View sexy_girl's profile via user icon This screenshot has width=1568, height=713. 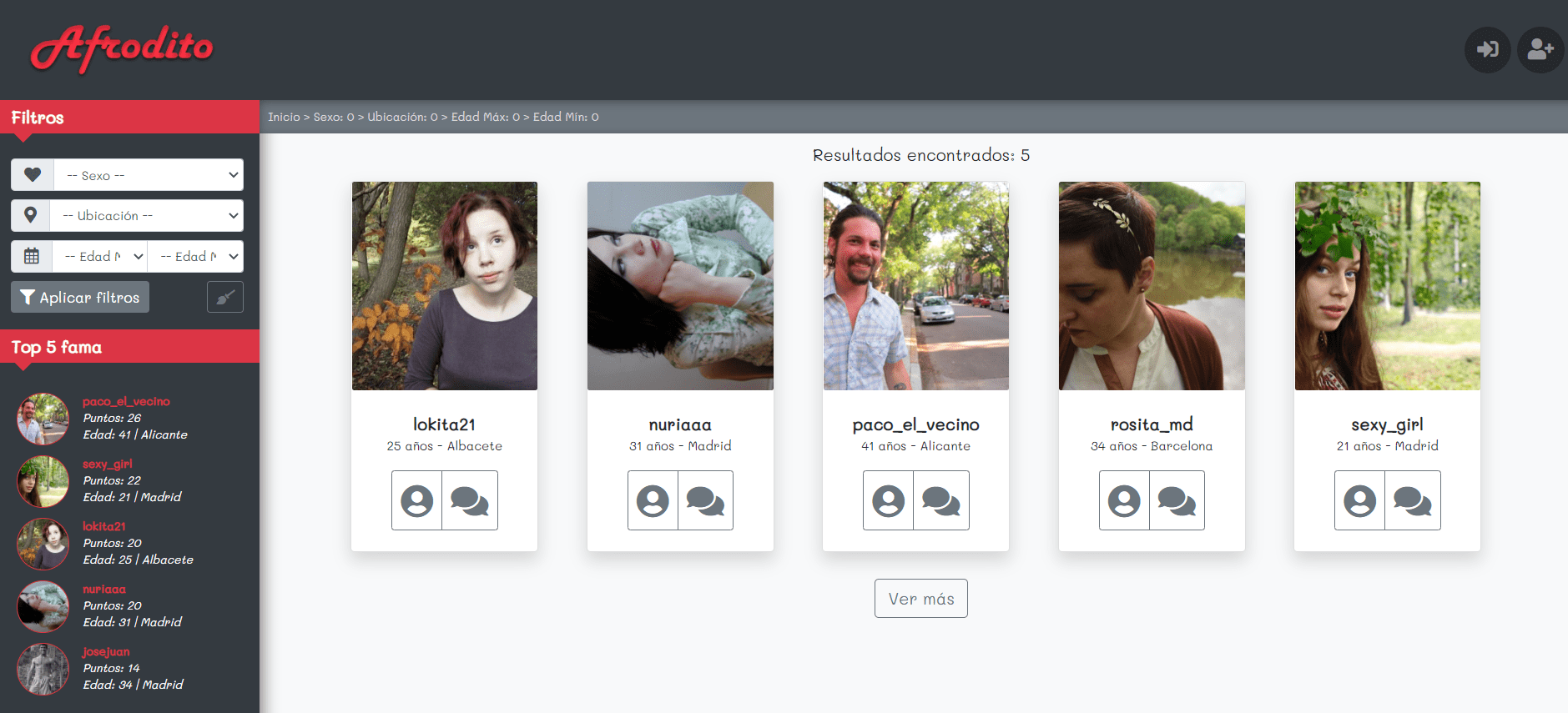[x=1359, y=500]
